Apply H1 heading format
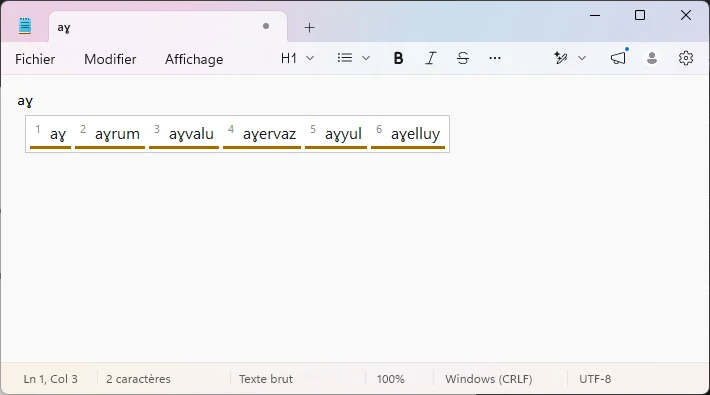This screenshot has height=395, width=710. (288, 58)
